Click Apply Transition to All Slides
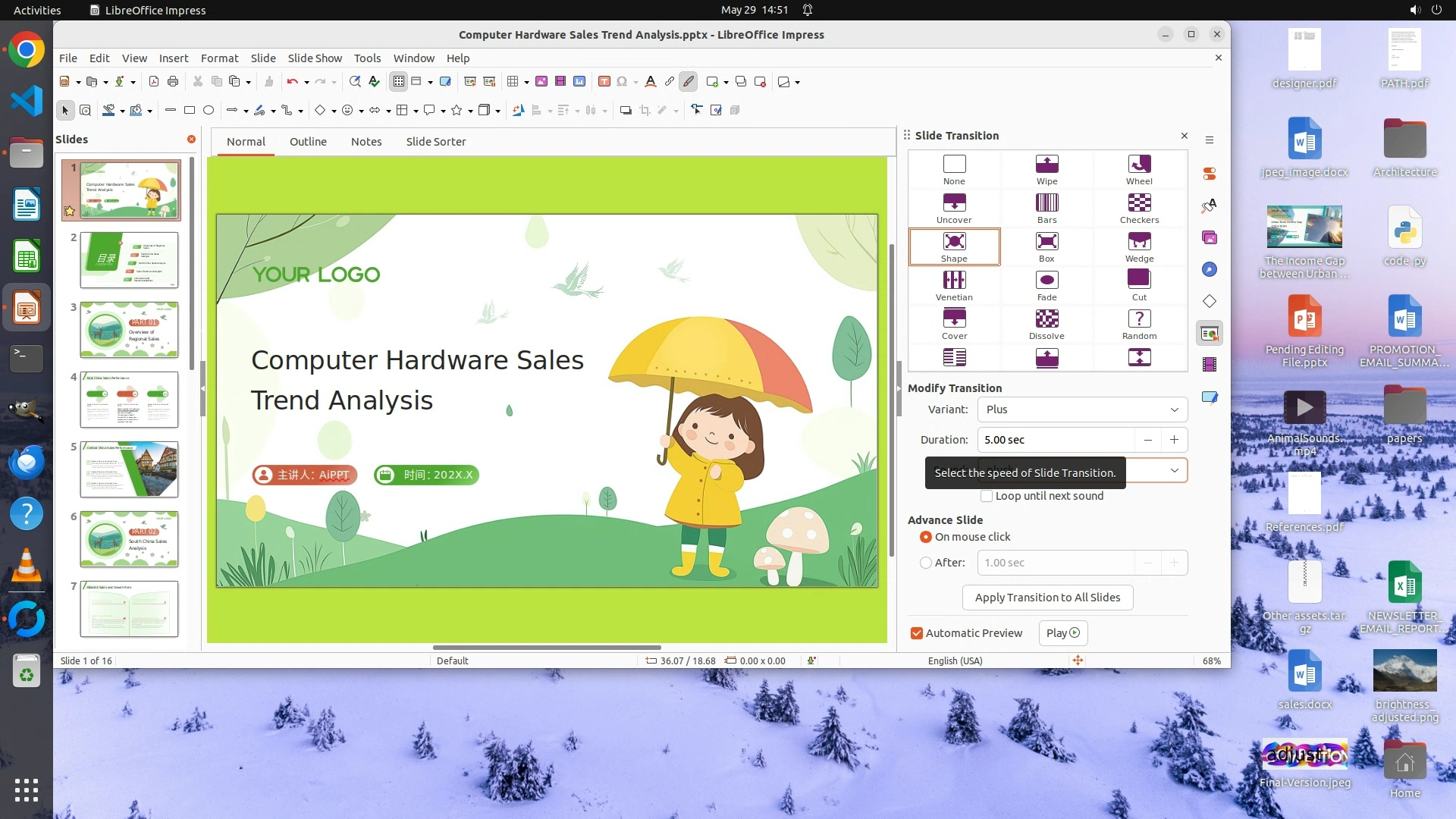1456x819 pixels. tap(1047, 598)
